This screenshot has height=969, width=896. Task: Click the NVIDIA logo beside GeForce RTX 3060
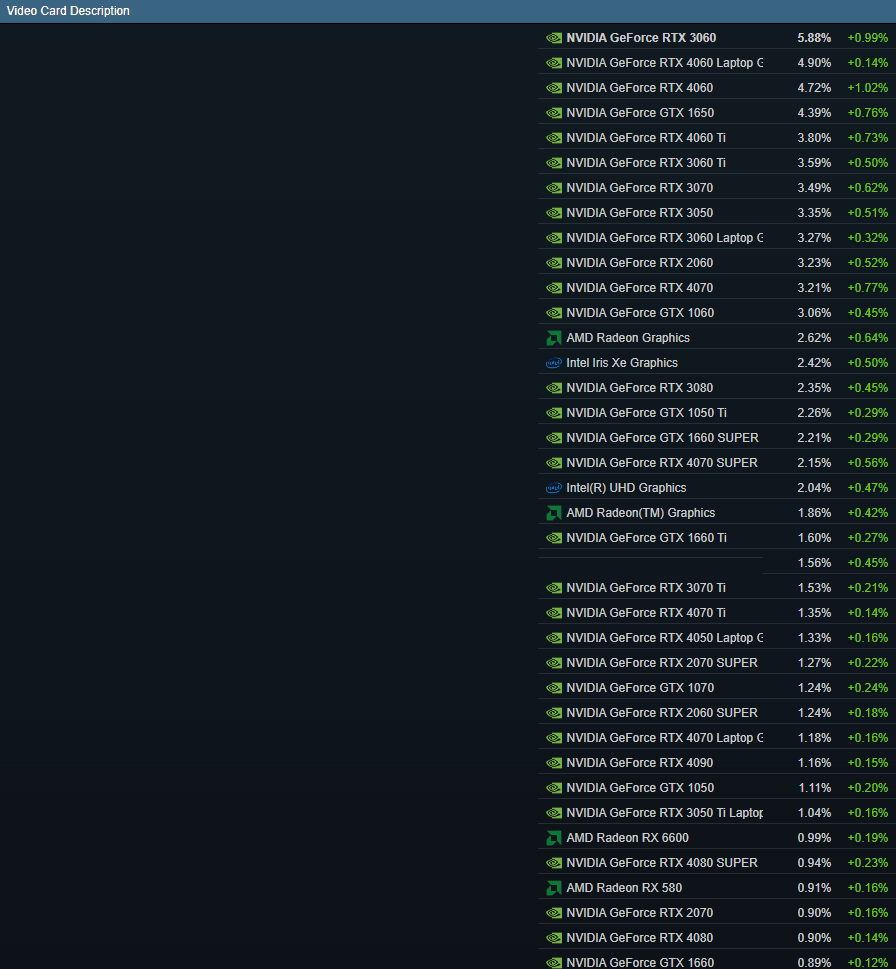(553, 38)
